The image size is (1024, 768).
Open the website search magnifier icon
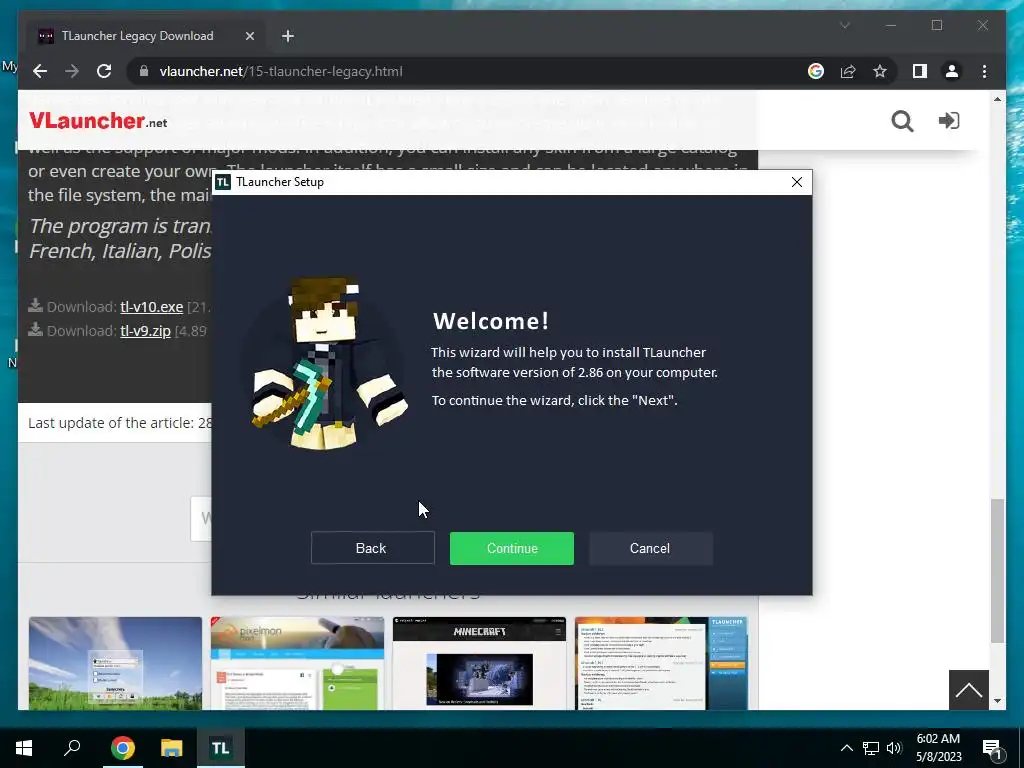(903, 121)
